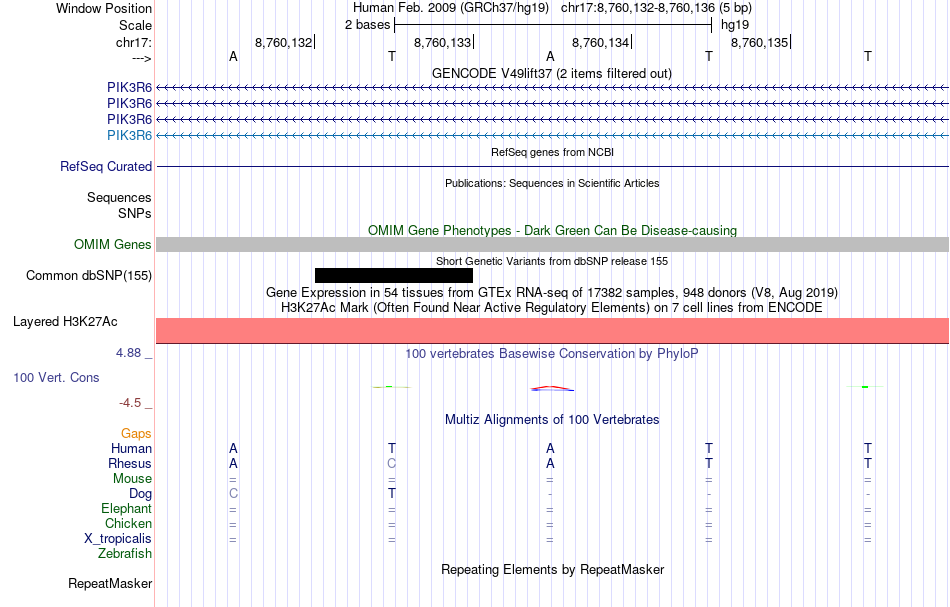
Task: Click the Sequences track label
Action: 119,197
